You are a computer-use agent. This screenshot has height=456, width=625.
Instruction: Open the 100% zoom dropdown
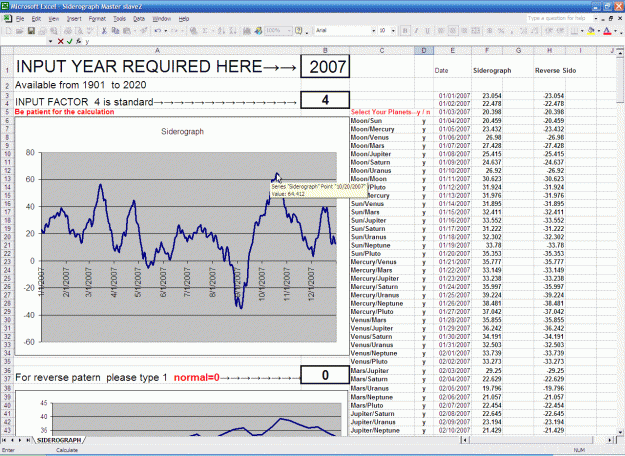coord(289,31)
